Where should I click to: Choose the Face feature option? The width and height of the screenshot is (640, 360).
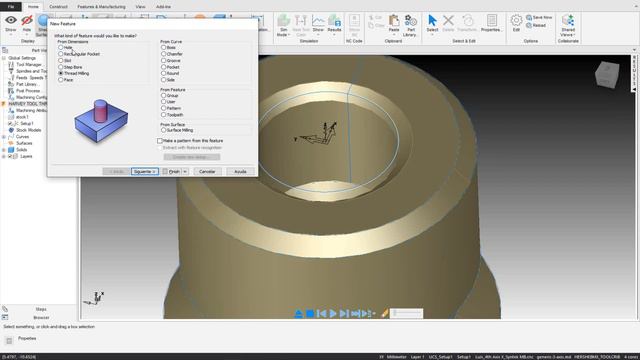click(60, 80)
